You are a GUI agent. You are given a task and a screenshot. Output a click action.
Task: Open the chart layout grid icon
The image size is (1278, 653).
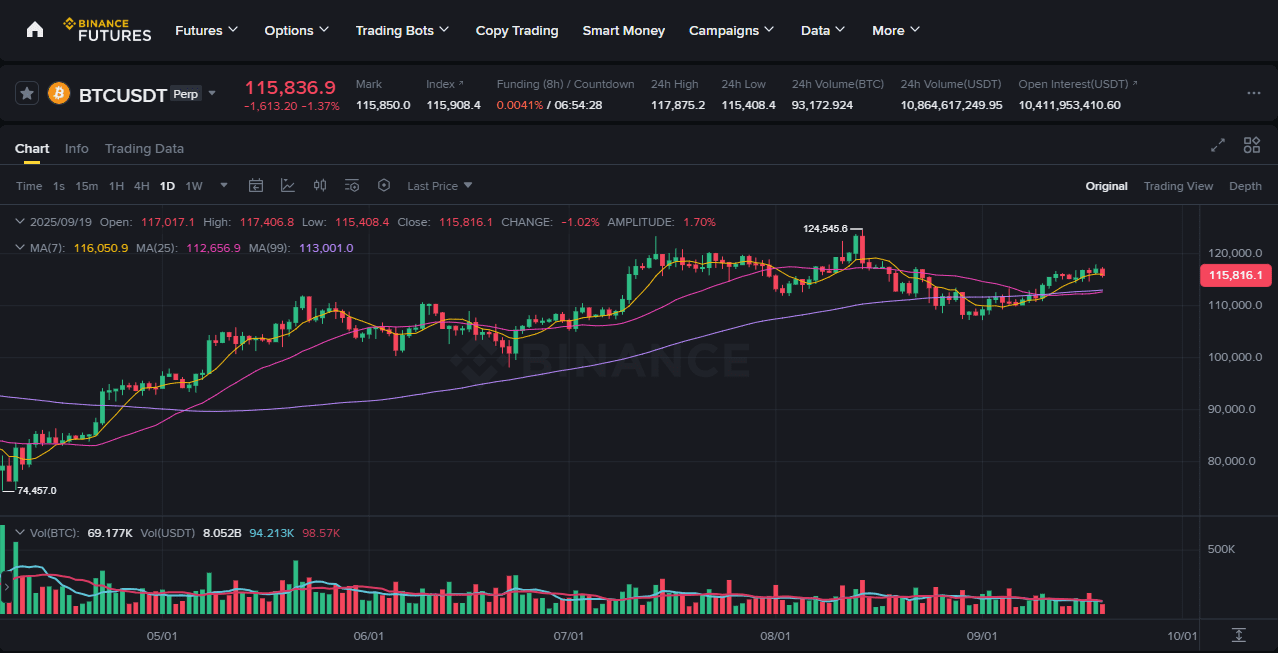tap(1251, 145)
